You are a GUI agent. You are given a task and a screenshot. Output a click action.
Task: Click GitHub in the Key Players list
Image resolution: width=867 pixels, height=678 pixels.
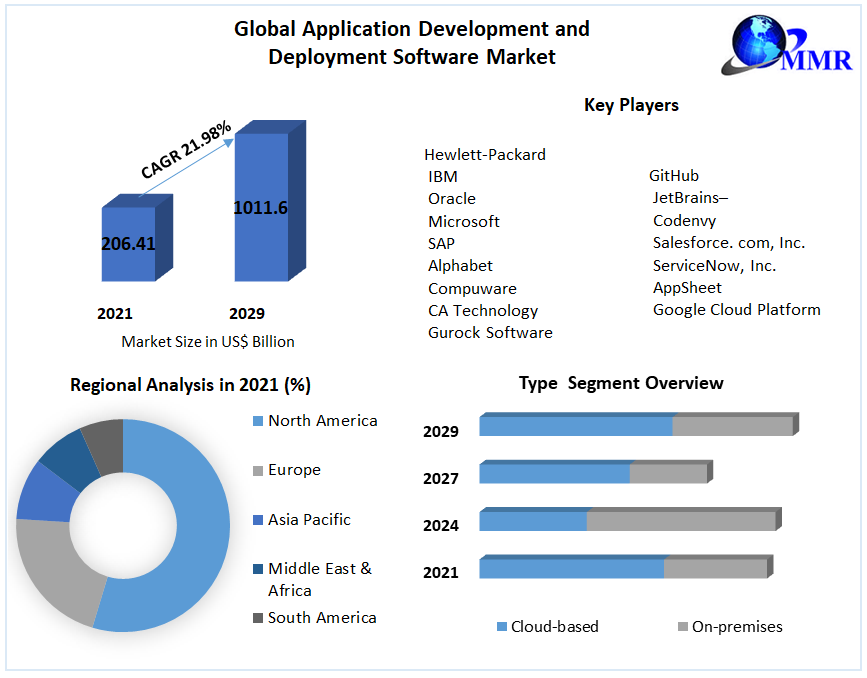(x=674, y=176)
